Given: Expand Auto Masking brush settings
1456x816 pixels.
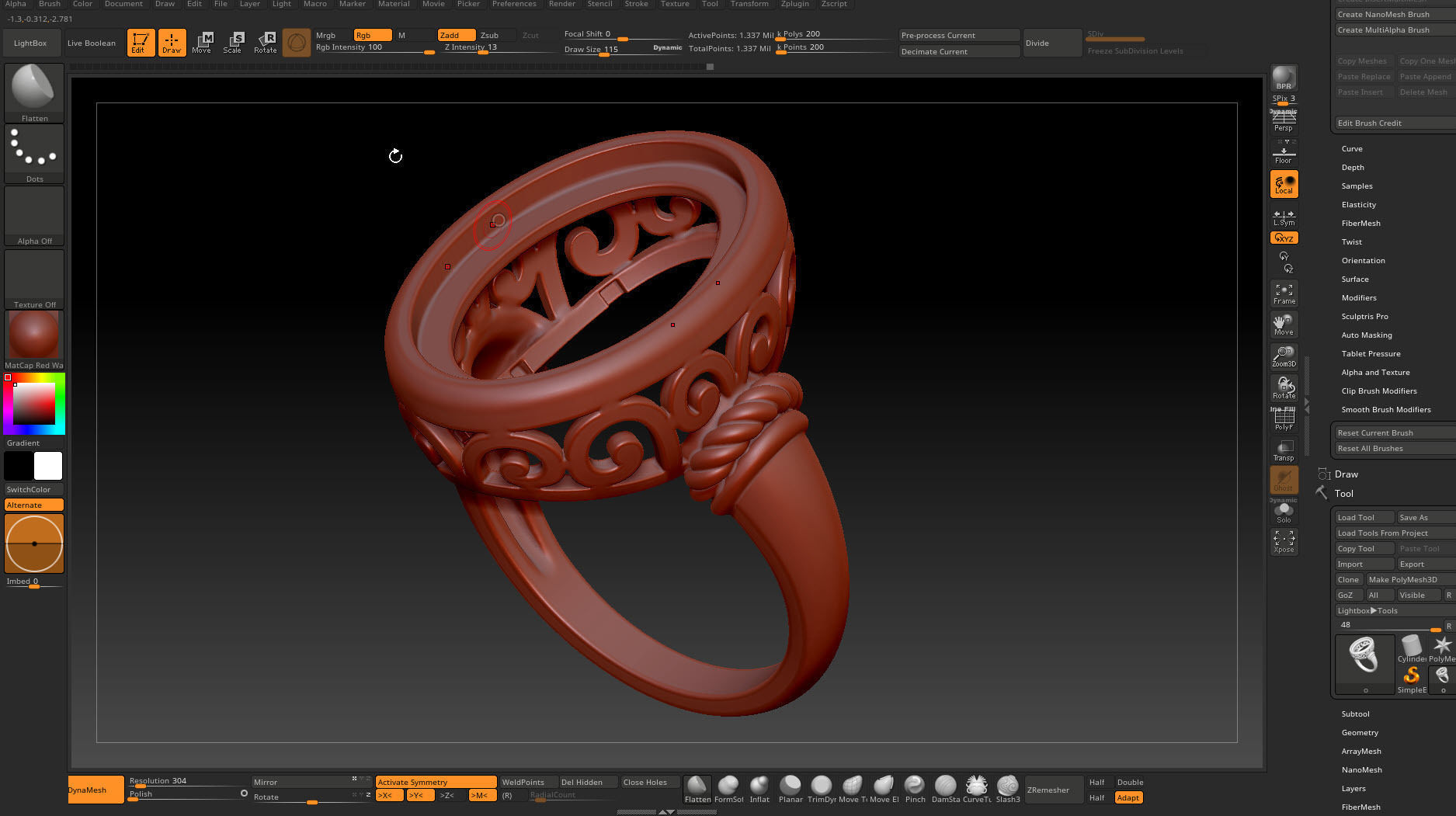Looking at the screenshot, I should (1367, 335).
